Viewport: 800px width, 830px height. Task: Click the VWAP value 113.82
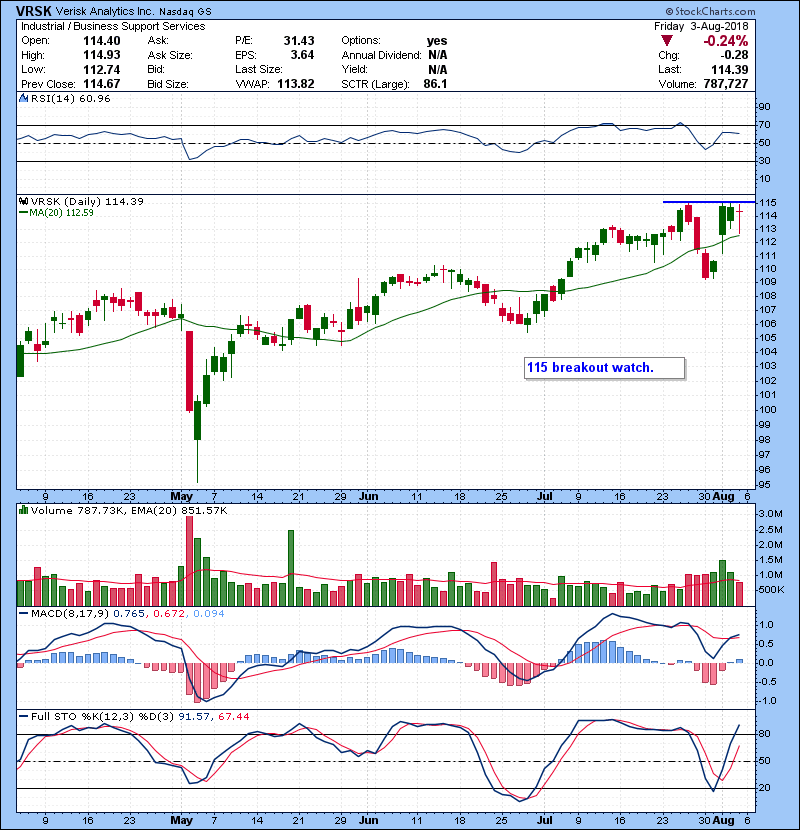pos(296,84)
